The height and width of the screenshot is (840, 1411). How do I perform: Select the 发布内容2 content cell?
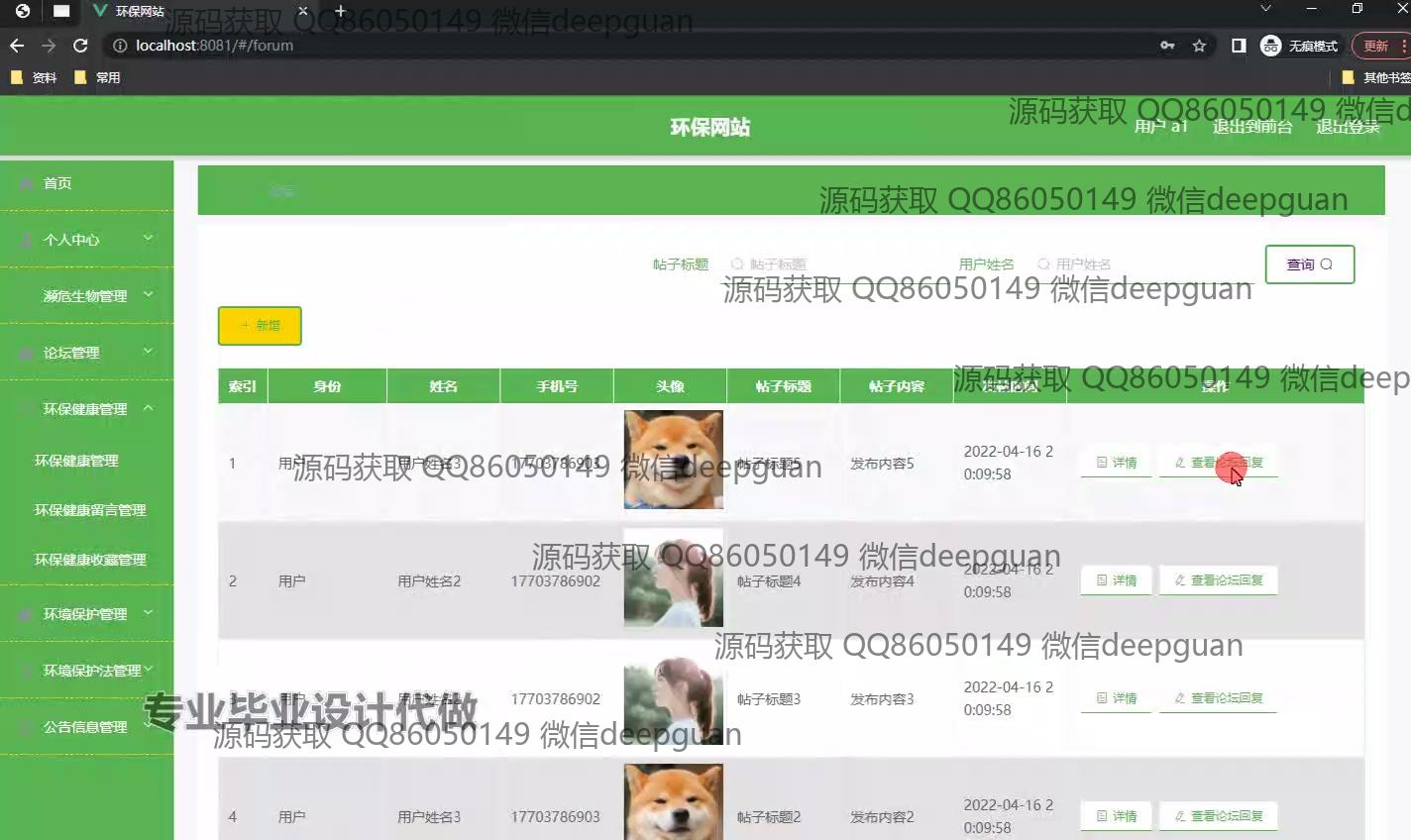click(882, 817)
